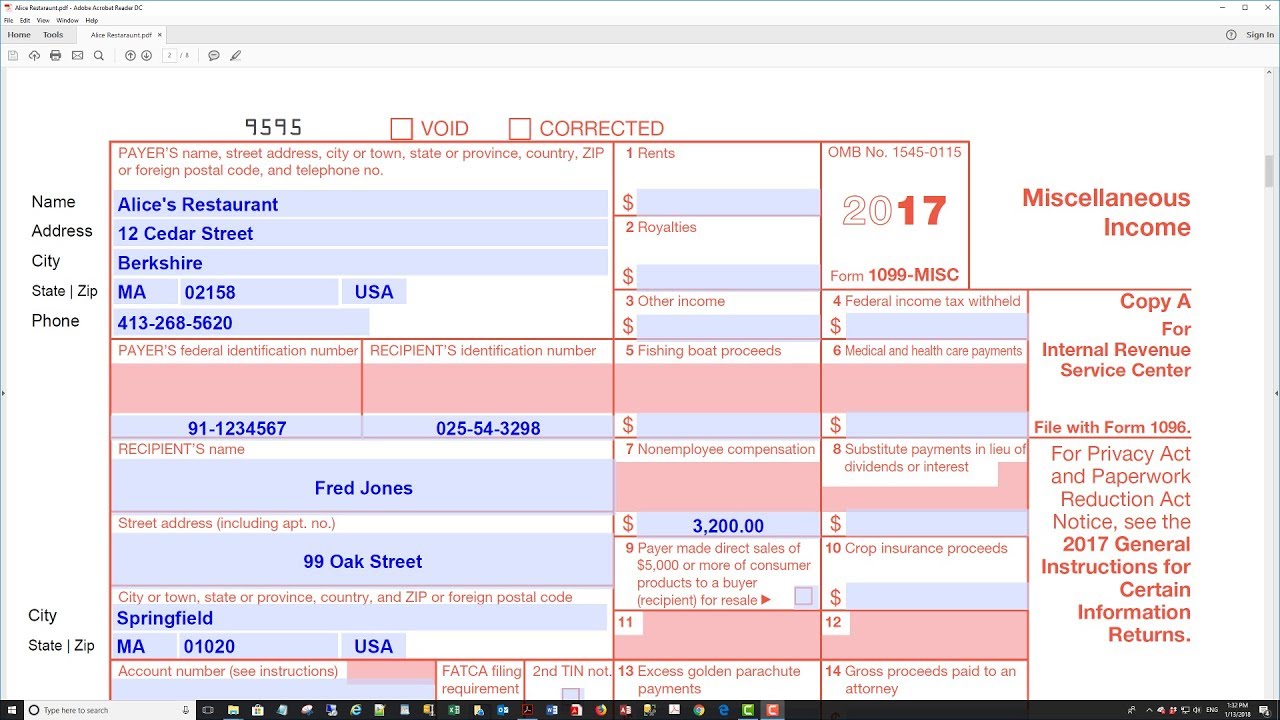Image resolution: width=1280 pixels, height=720 pixels.
Task: Click recipient name field Fred Jones
Action: 362,486
